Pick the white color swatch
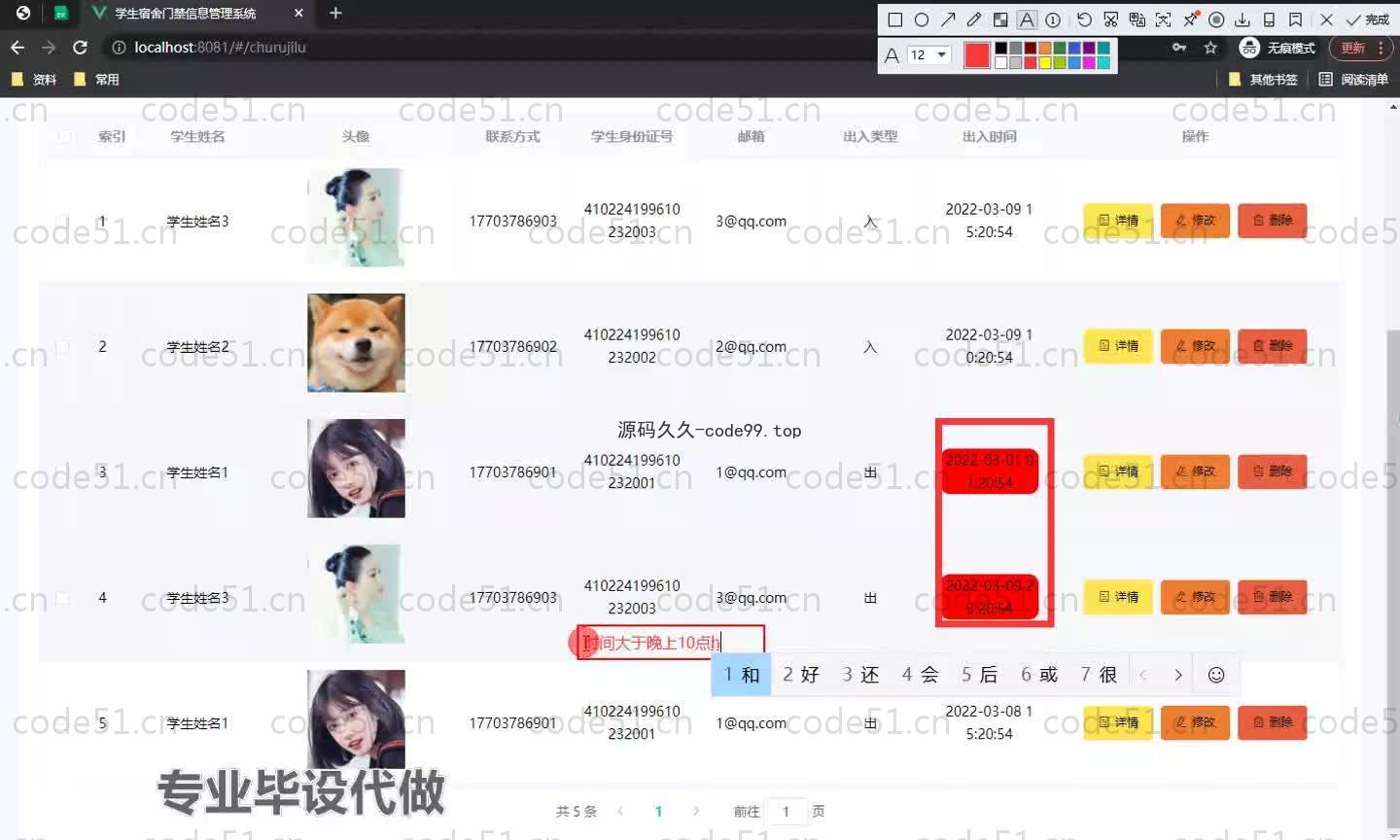The width and height of the screenshot is (1400, 840). 1000,62
